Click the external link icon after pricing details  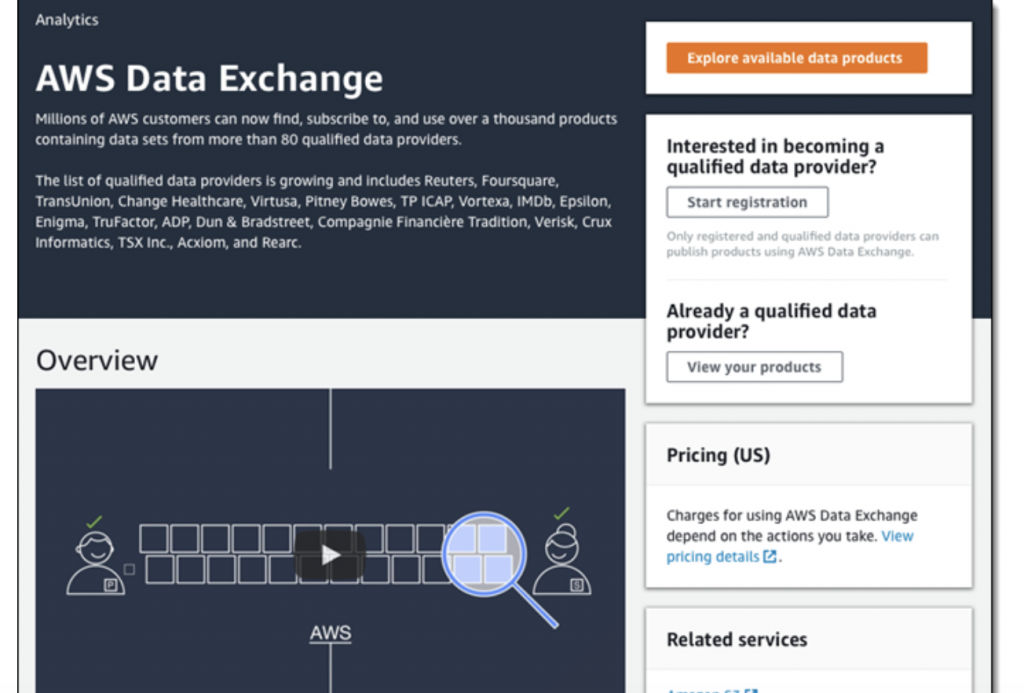coord(770,556)
